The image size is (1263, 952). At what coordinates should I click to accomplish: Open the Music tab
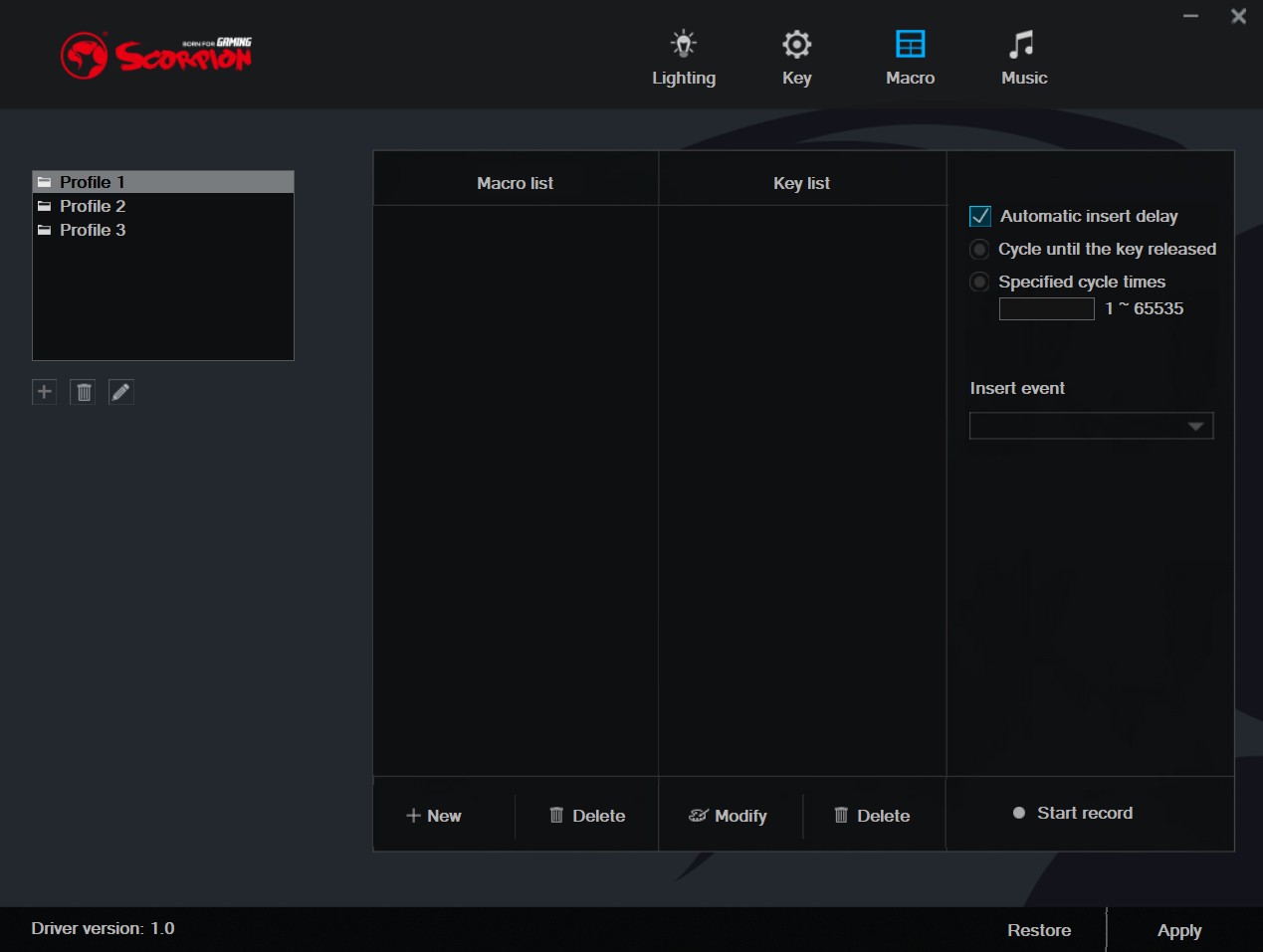[x=1023, y=58]
